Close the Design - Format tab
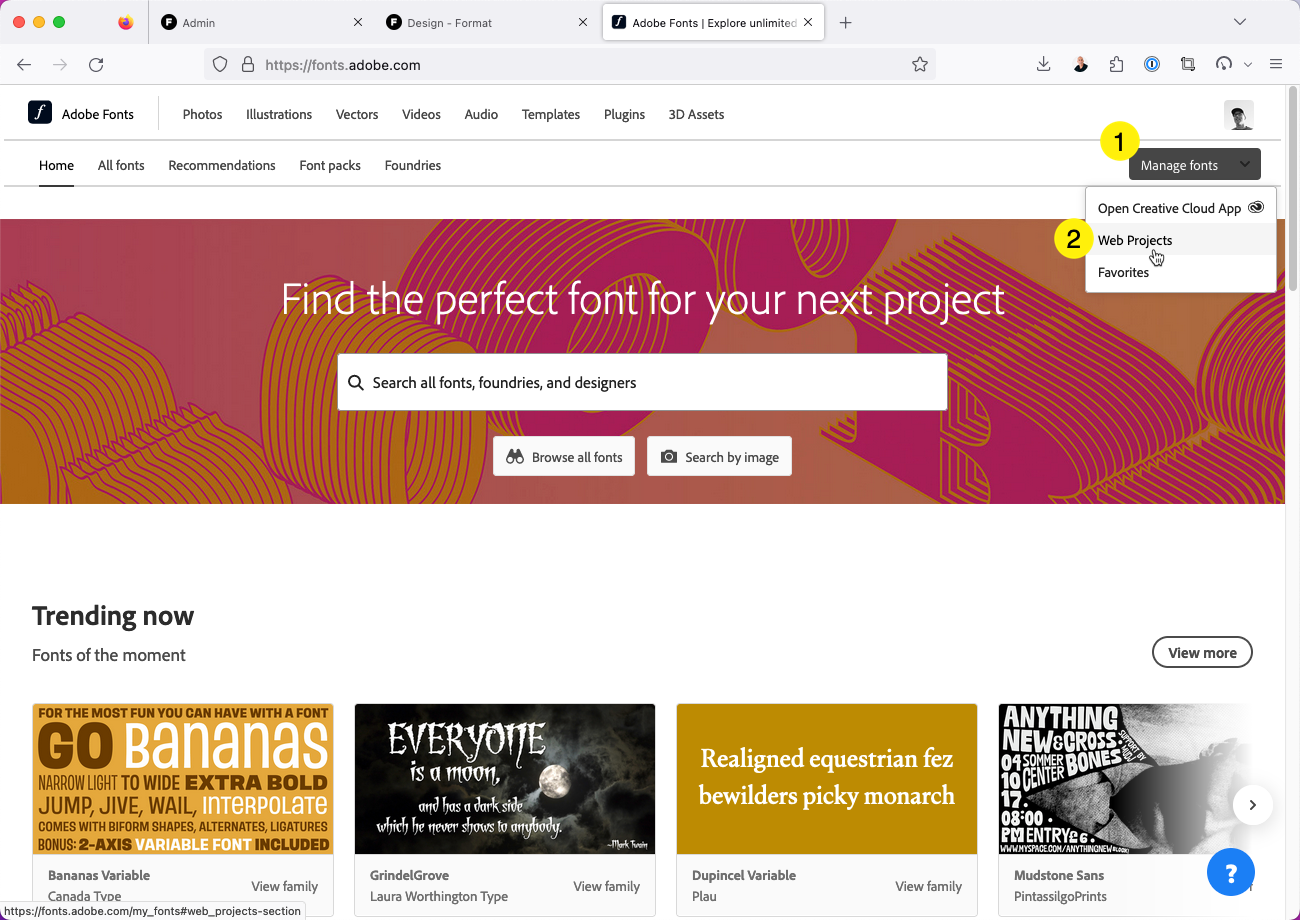This screenshot has height=920, width=1300. 583,22
